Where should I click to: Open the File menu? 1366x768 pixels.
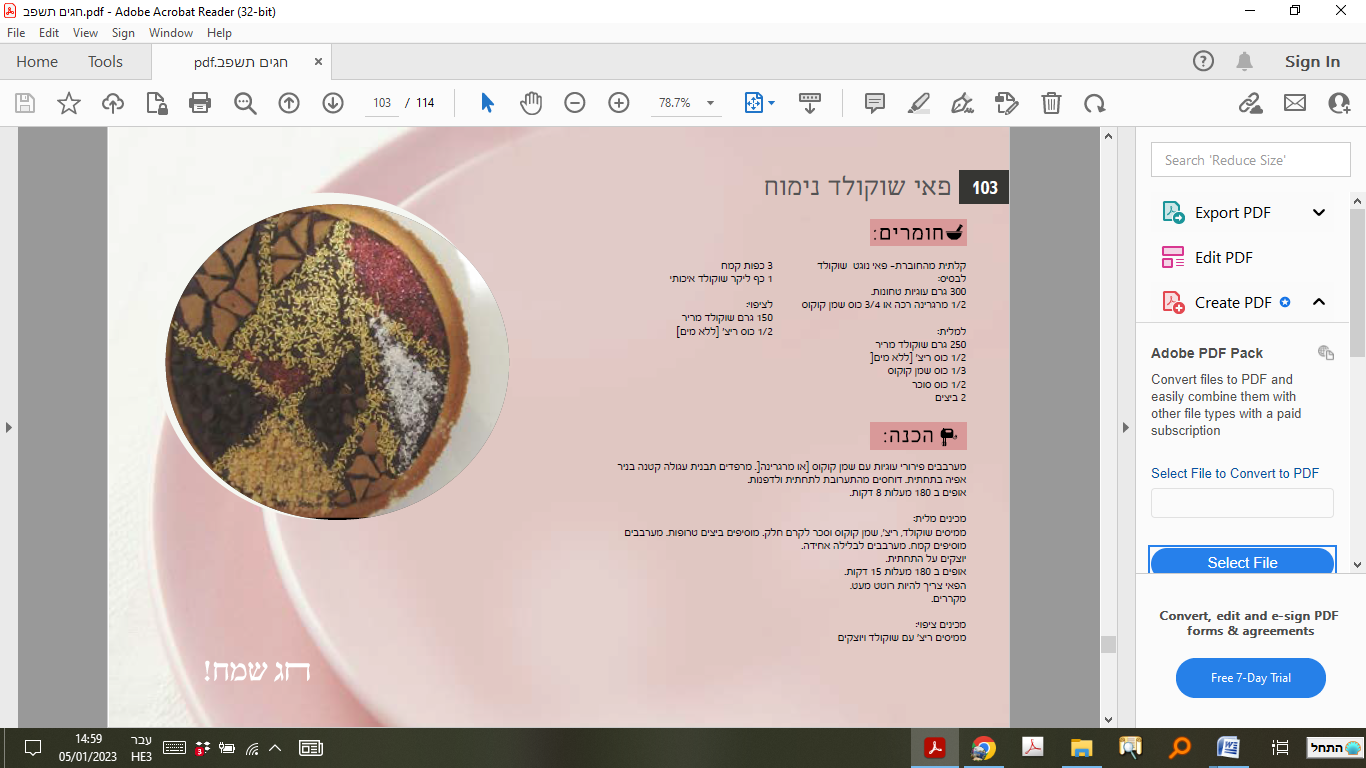coord(16,33)
